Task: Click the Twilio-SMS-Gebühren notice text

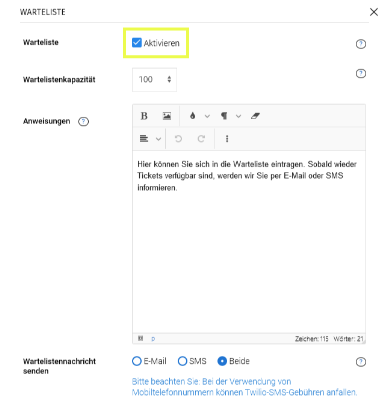Action: [x=244, y=387]
